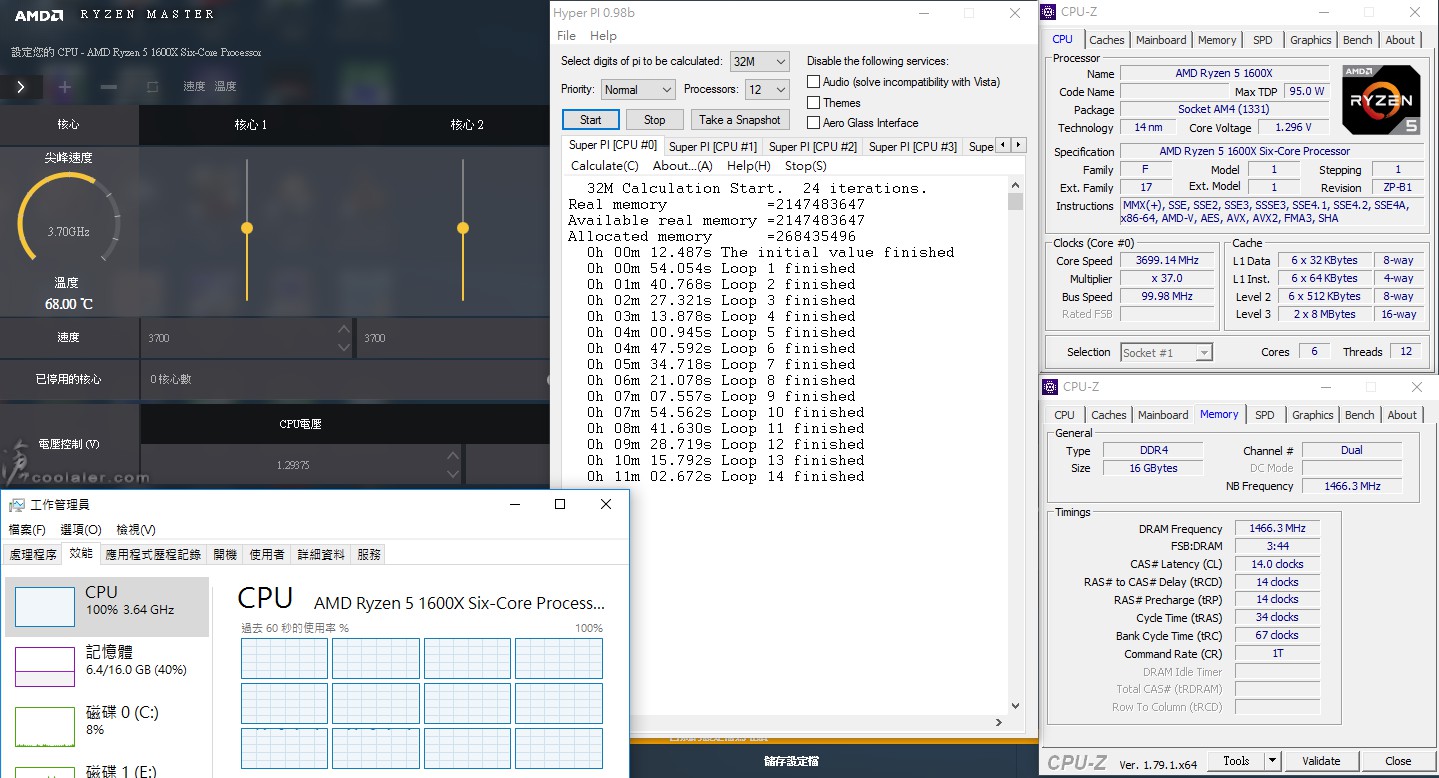Select the 記憶體 graph thumbnail in the sidebar
The height and width of the screenshot is (778, 1439).
pos(45,667)
